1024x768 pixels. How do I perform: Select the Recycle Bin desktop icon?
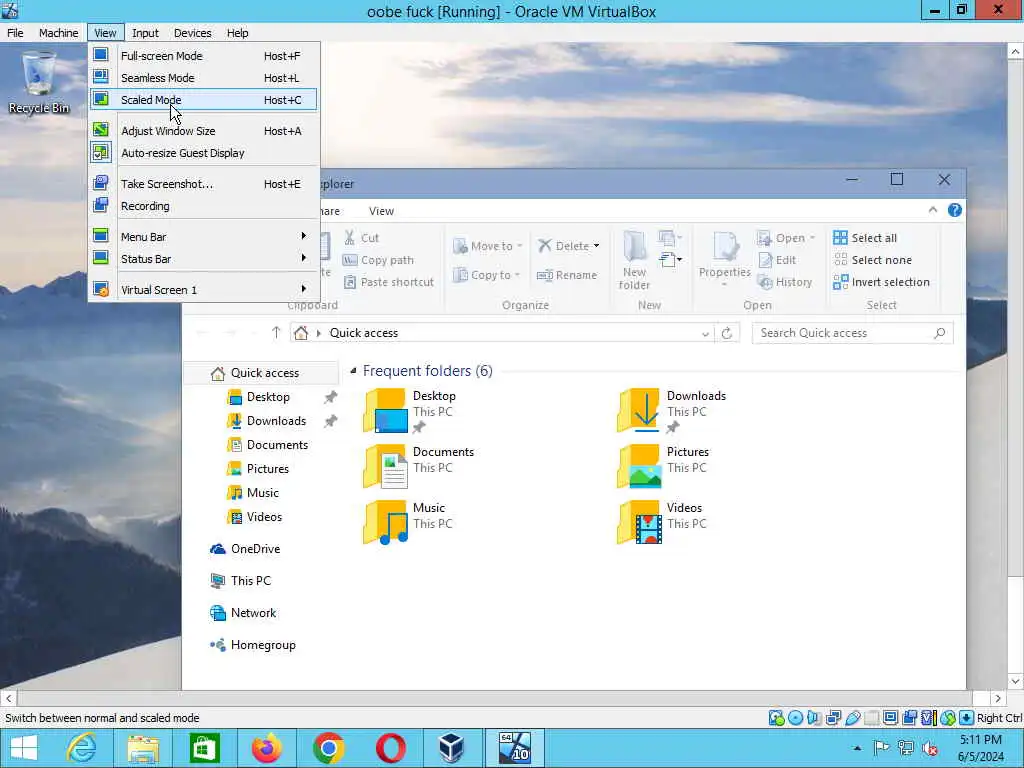39,84
